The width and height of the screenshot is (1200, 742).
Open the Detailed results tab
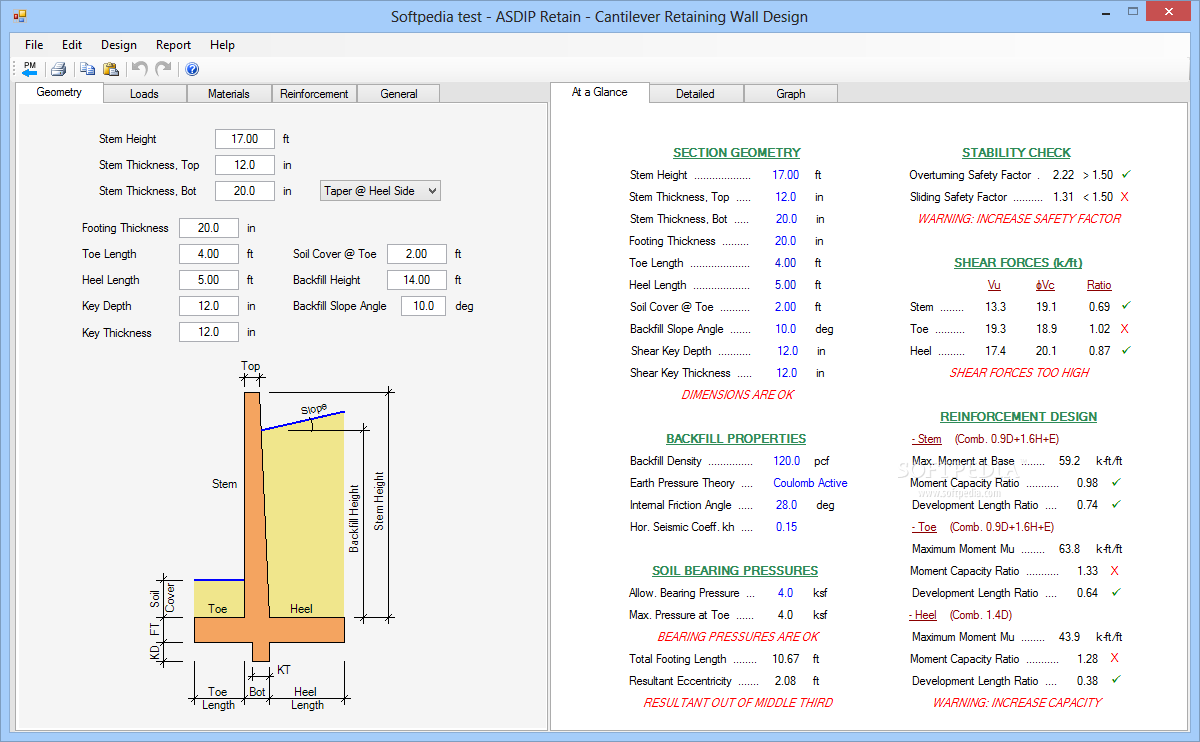(x=695, y=94)
